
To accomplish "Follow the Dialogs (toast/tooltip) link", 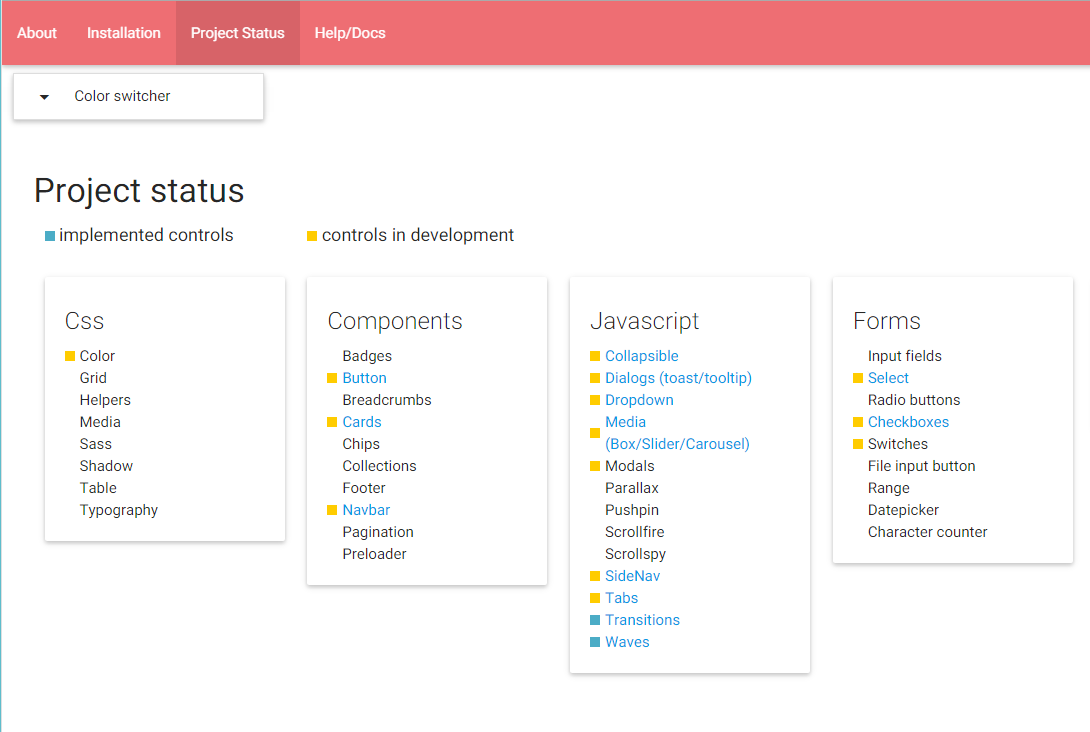I will (678, 378).
